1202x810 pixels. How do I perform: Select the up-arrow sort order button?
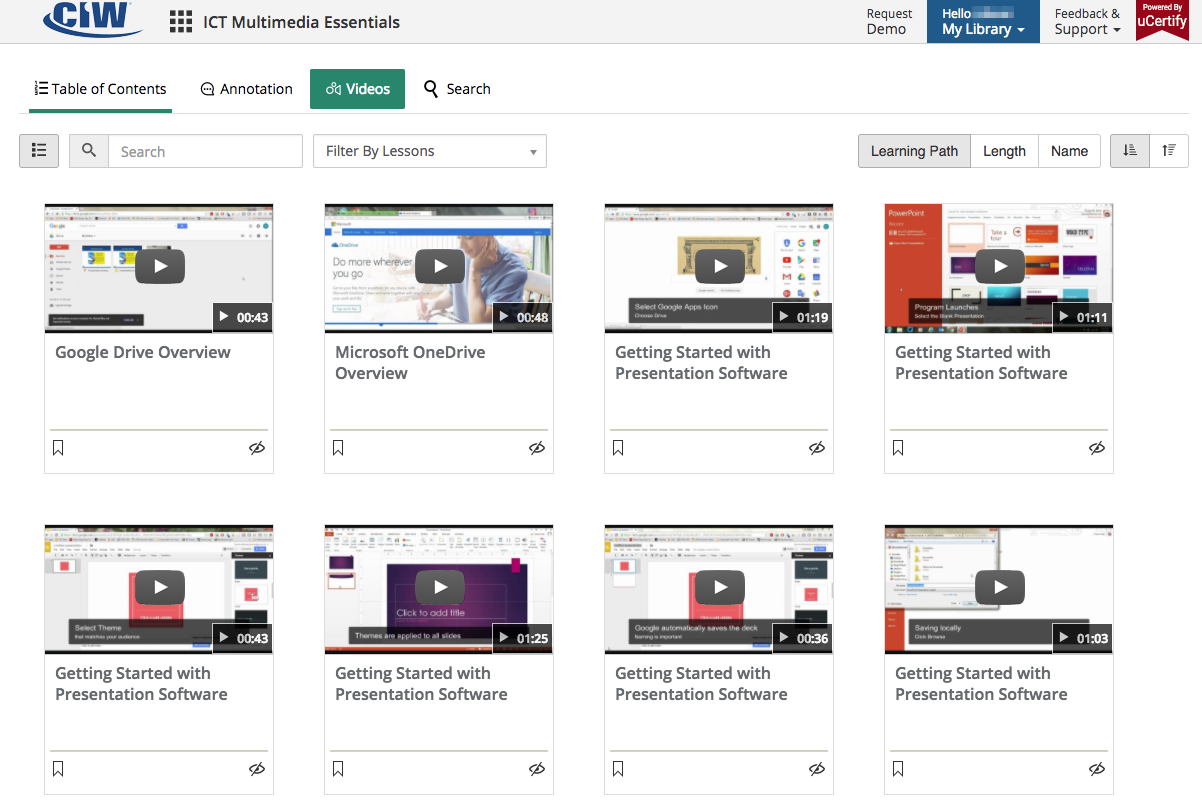coord(1169,151)
